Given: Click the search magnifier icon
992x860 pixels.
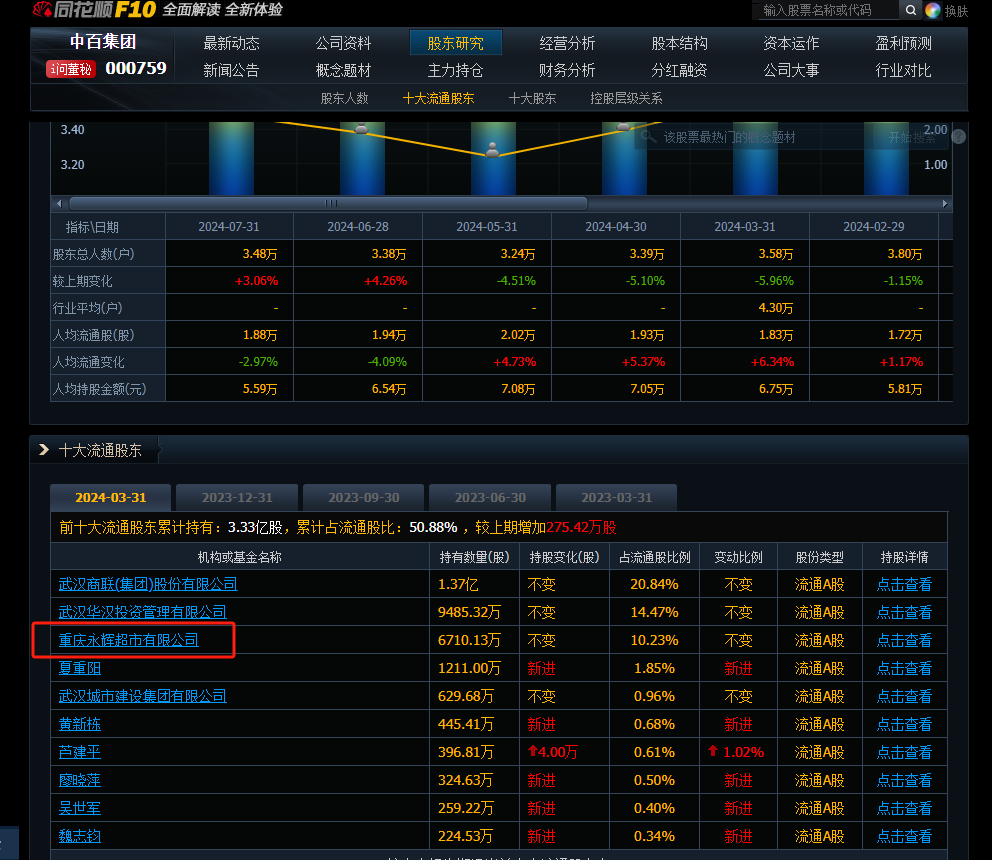Looking at the screenshot, I should 910,10.
